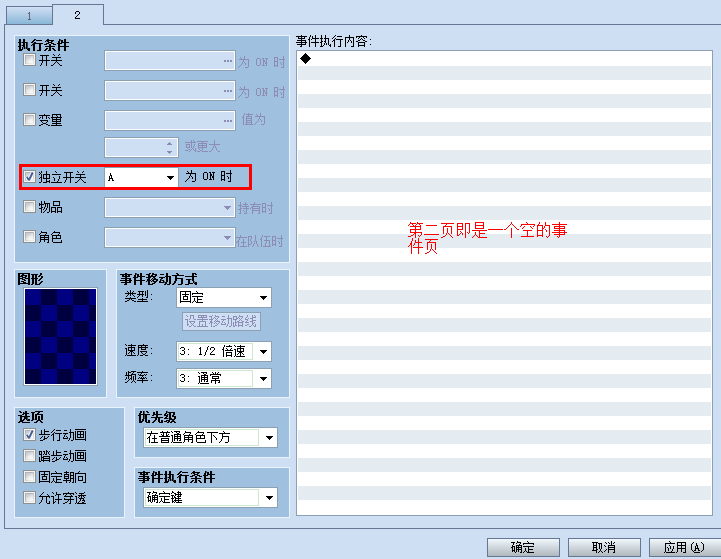Open the 速度 speed dropdown
Screen dimensions: 721x559
[x=224, y=352]
